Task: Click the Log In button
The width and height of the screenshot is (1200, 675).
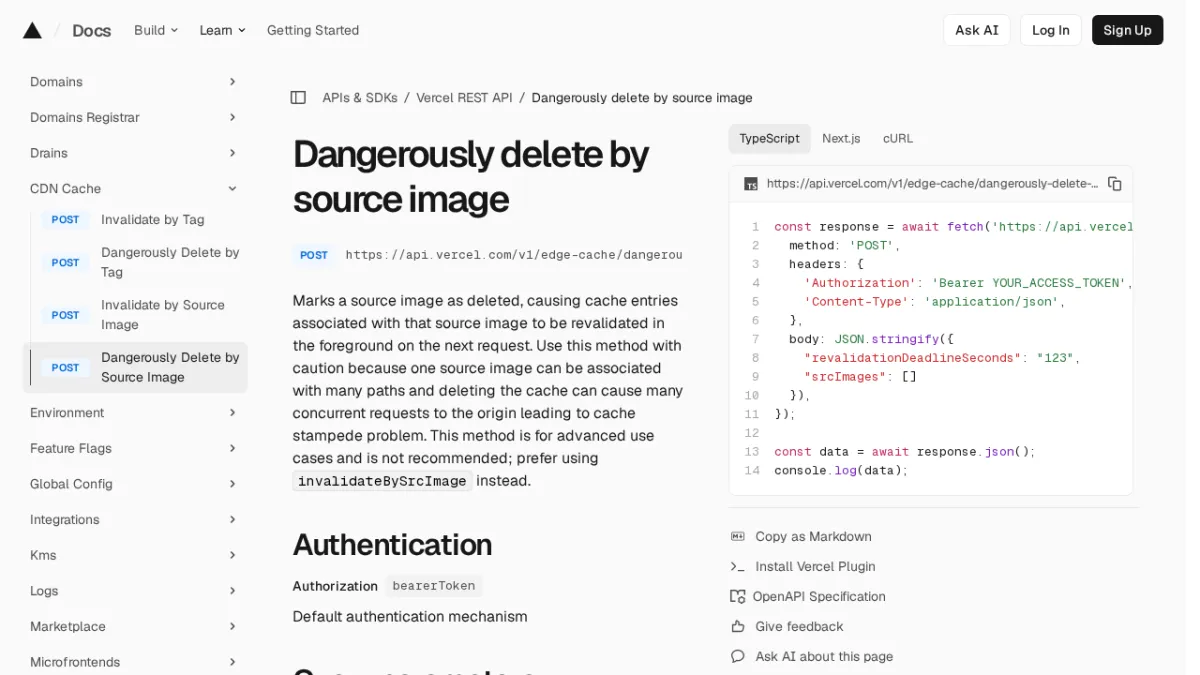Action: 1050,30
